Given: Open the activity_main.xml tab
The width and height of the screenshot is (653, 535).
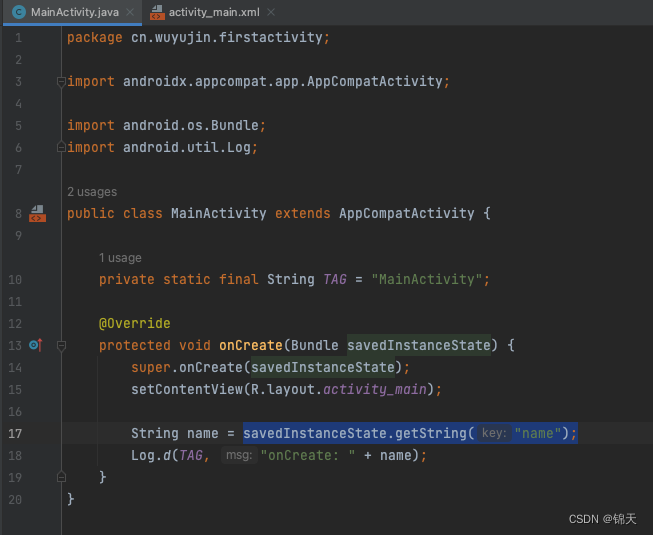Looking at the screenshot, I should pos(214,12).
